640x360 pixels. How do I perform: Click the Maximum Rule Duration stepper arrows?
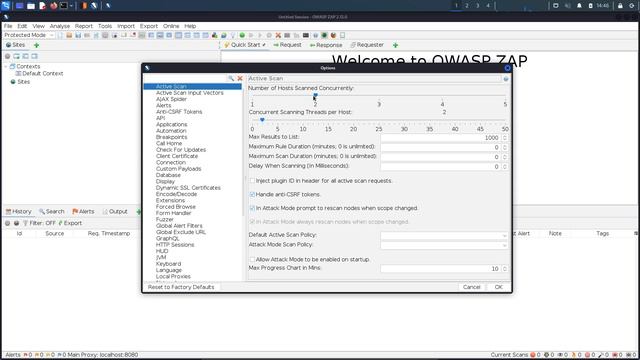coord(505,147)
